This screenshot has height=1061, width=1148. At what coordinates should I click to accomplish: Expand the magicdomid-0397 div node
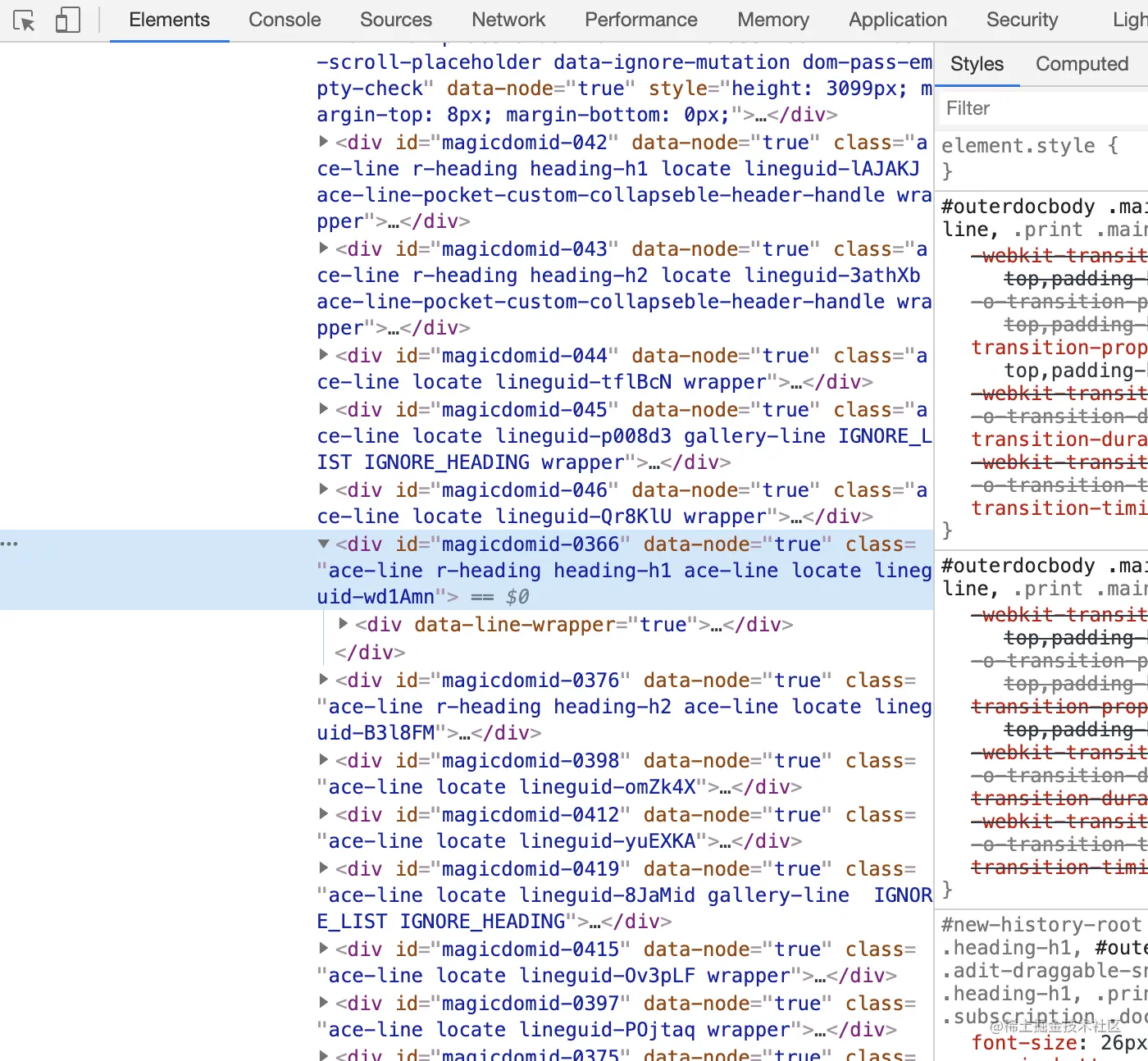point(324,1003)
